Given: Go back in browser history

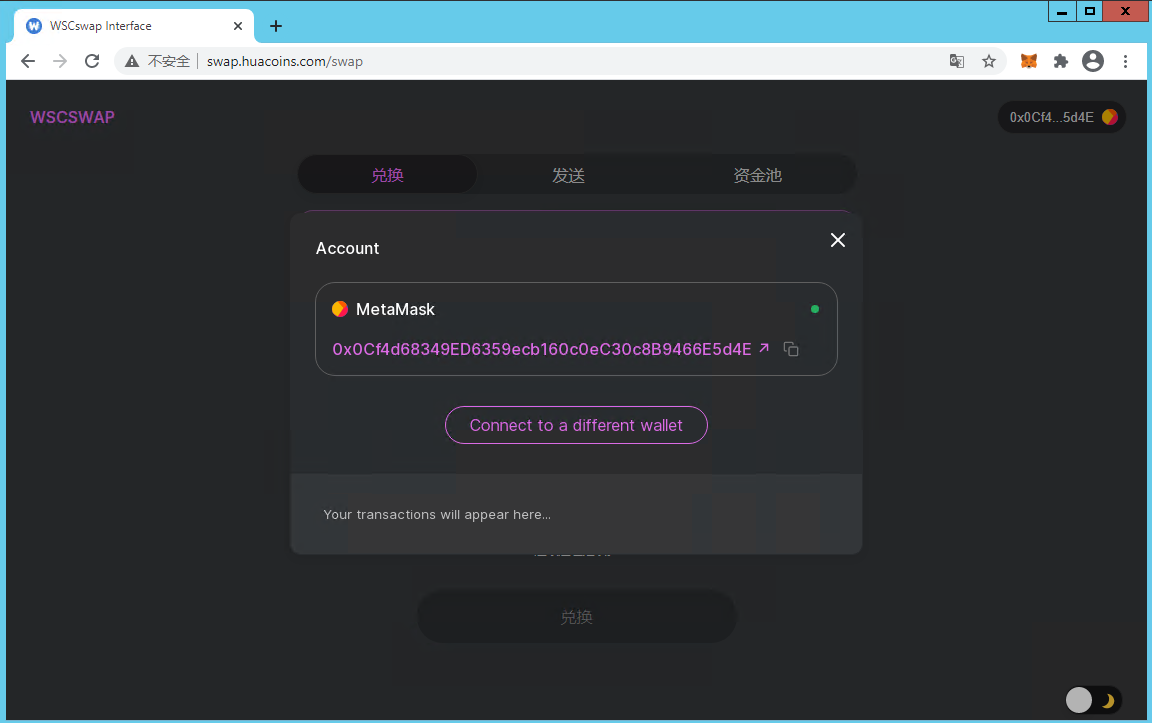Looking at the screenshot, I should [x=28, y=61].
